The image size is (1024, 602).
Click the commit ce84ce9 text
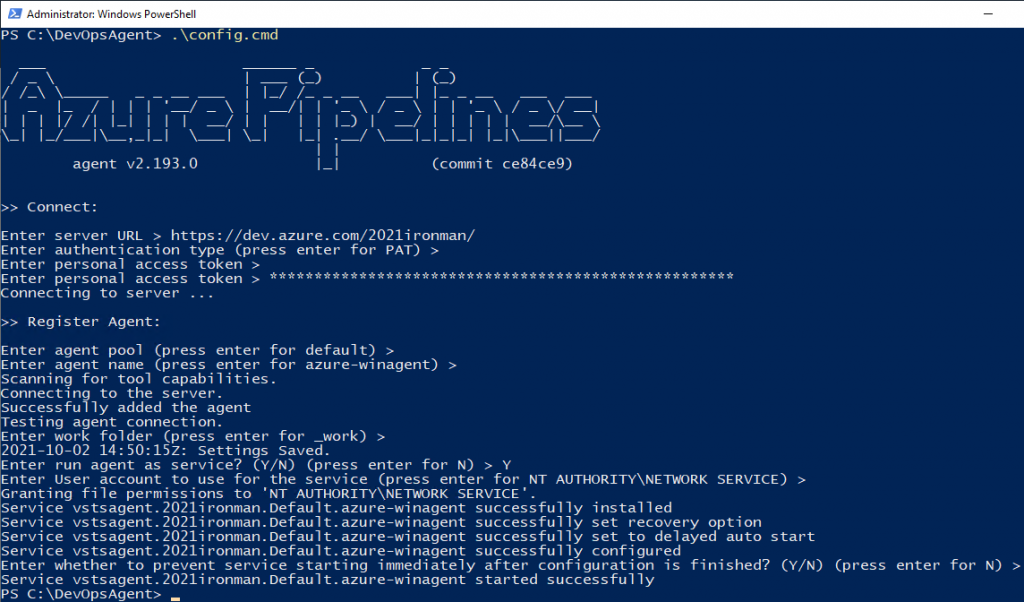tap(502, 163)
